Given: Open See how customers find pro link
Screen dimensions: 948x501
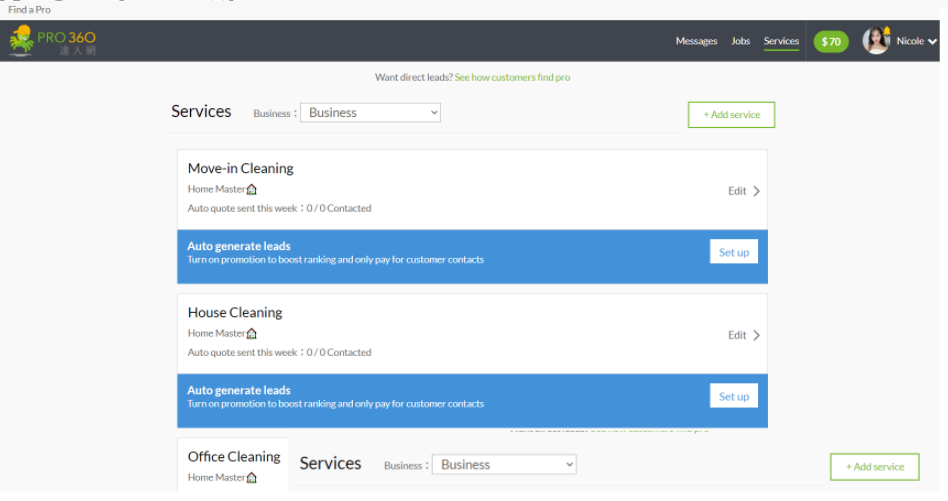Looking at the screenshot, I should (512, 77).
